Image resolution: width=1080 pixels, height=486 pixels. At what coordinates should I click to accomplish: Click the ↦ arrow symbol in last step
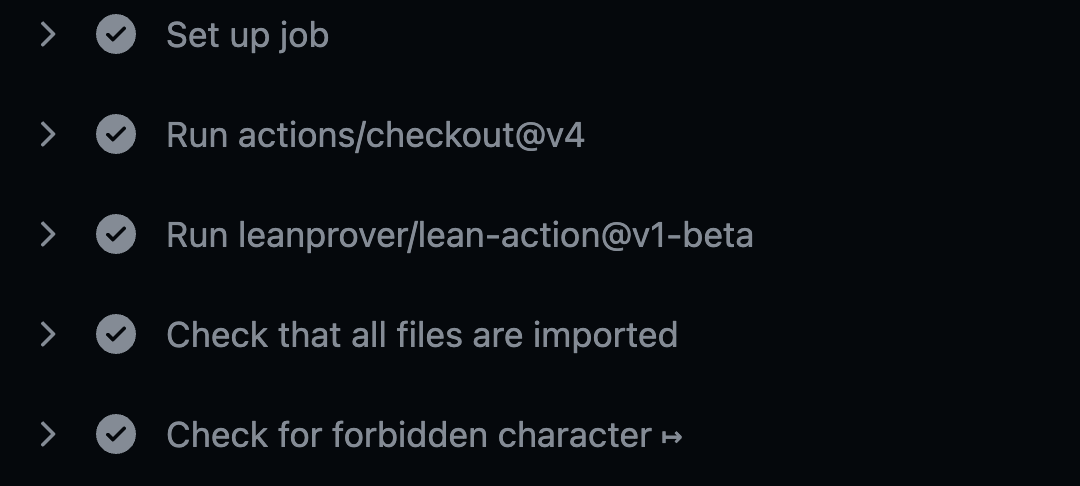(672, 437)
